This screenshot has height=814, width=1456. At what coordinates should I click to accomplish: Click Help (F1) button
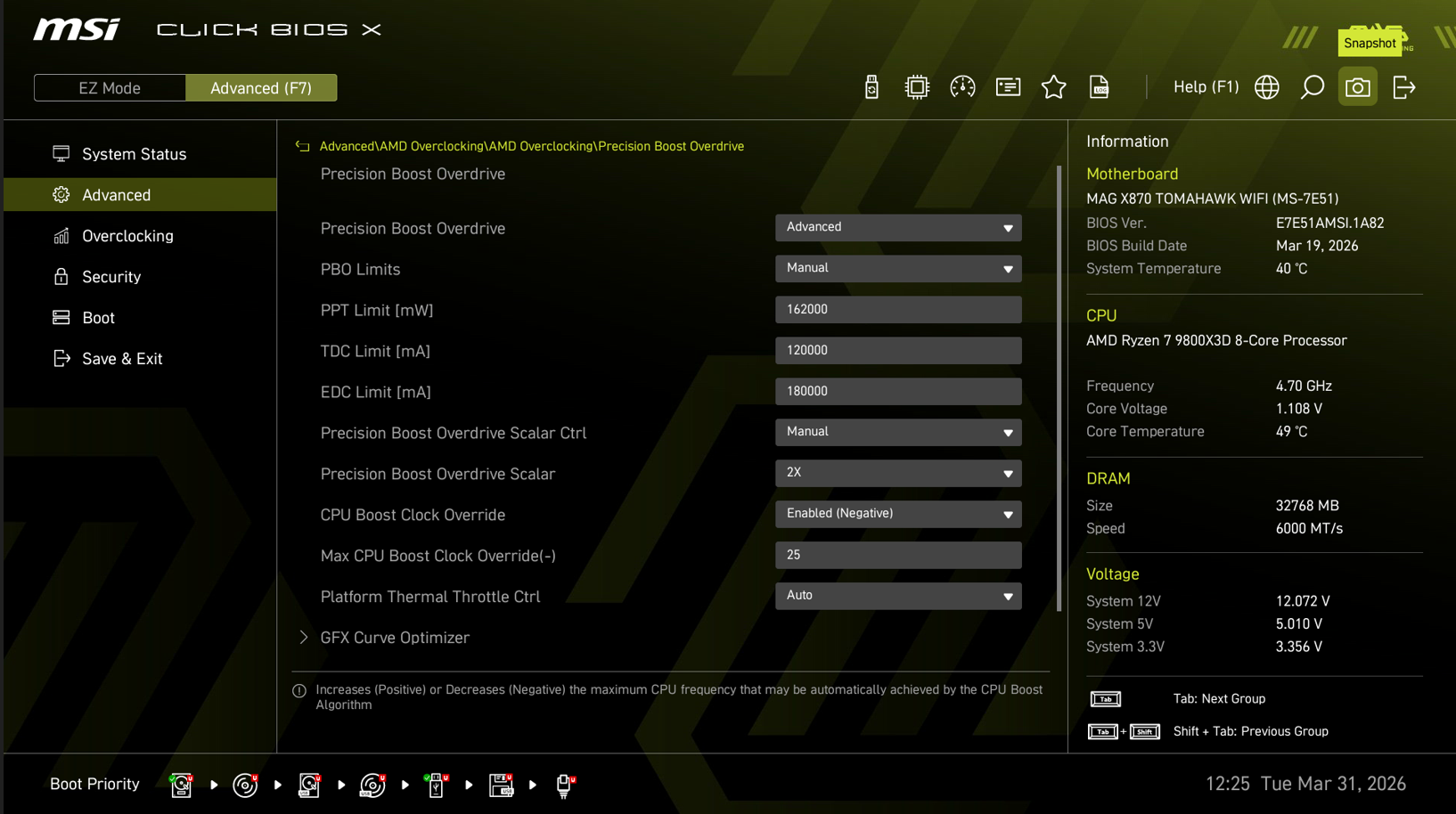pyautogui.click(x=1206, y=87)
